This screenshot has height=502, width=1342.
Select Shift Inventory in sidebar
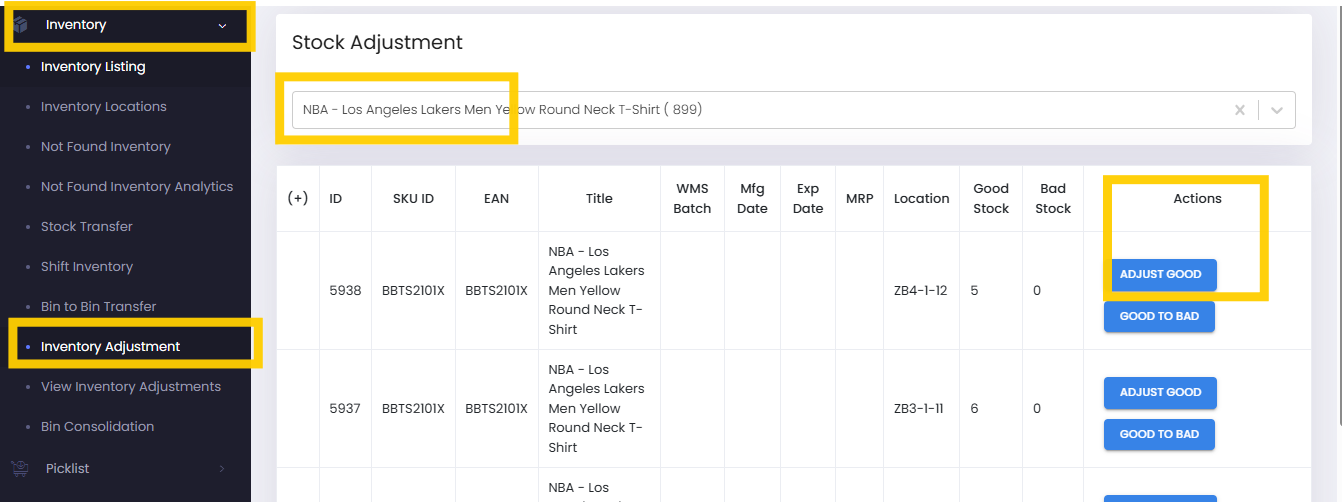click(87, 267)
